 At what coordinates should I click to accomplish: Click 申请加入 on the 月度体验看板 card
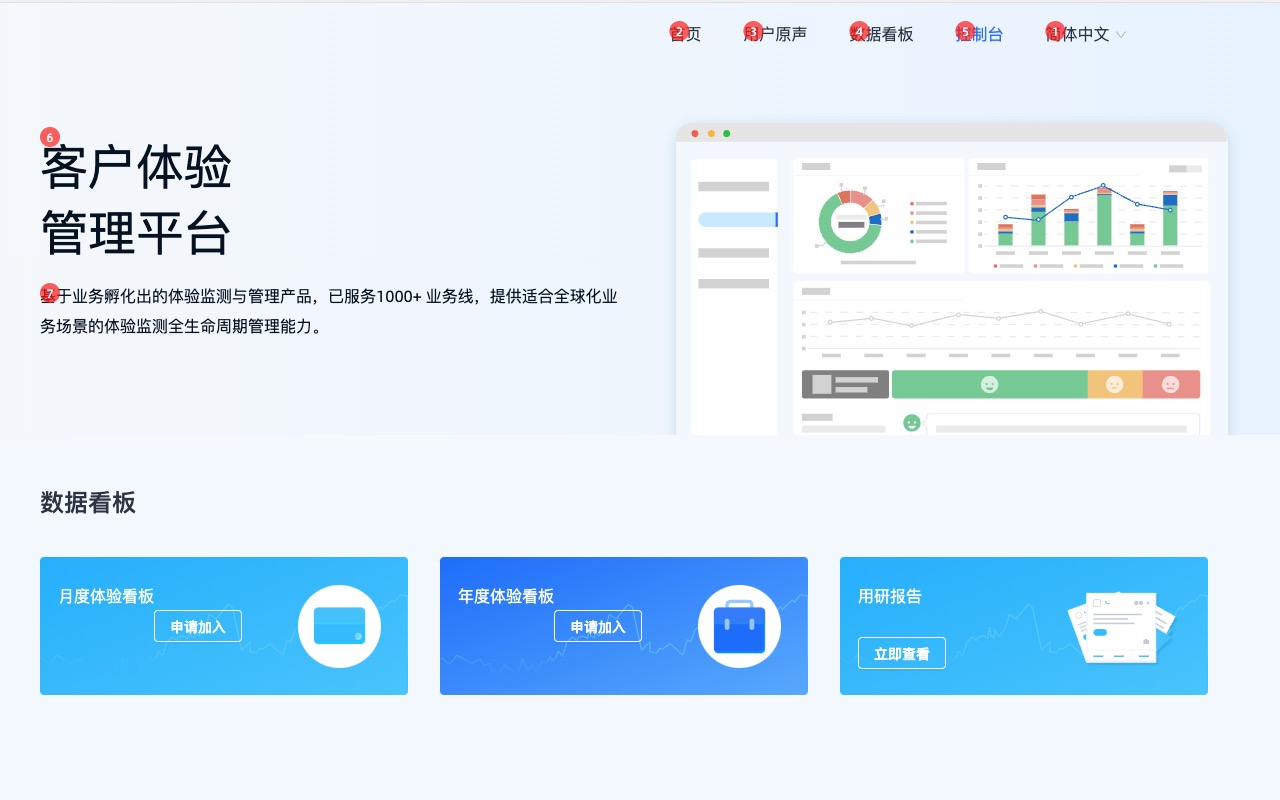(198, 626)
